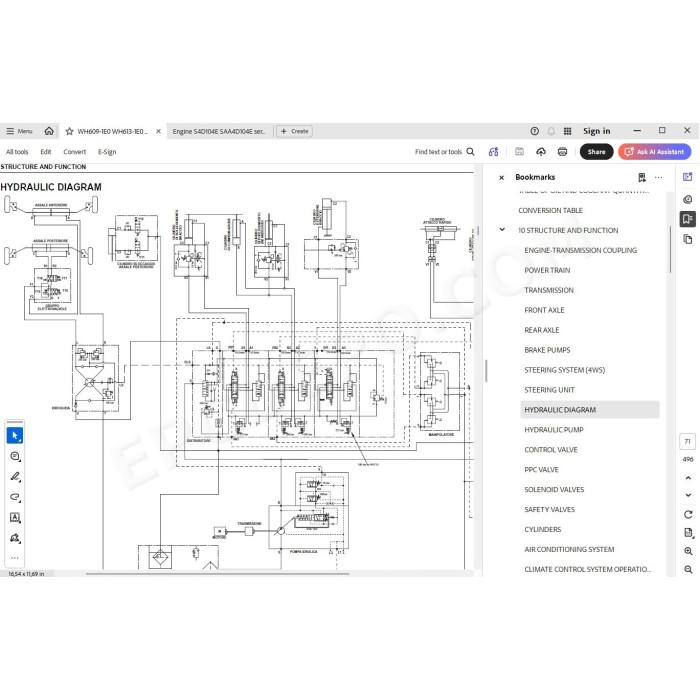Open POWER TRAIN bookmark
The width and height of the screenshot is (700, 700).
(x=547, y=270)
